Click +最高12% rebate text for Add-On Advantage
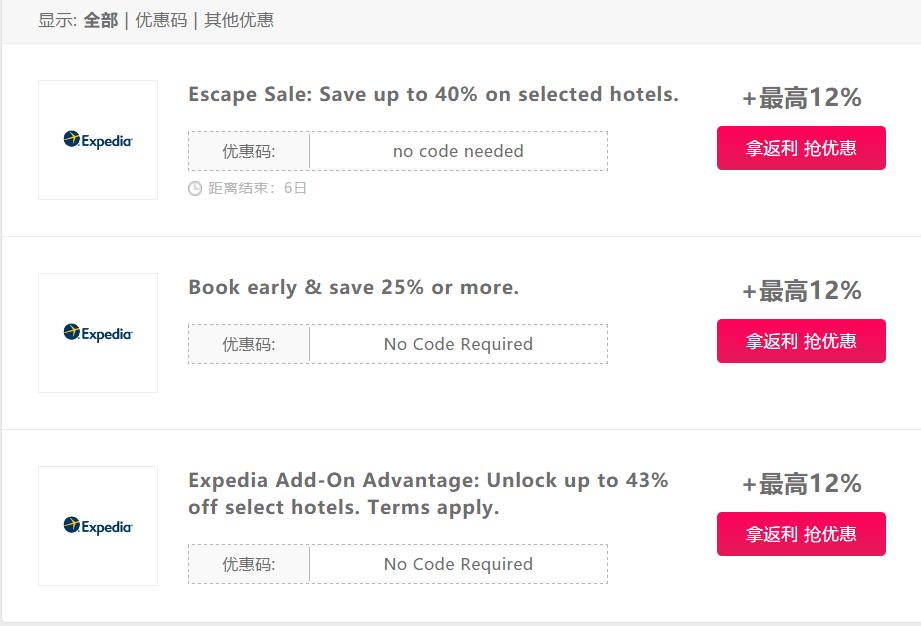 coord(801,484)
